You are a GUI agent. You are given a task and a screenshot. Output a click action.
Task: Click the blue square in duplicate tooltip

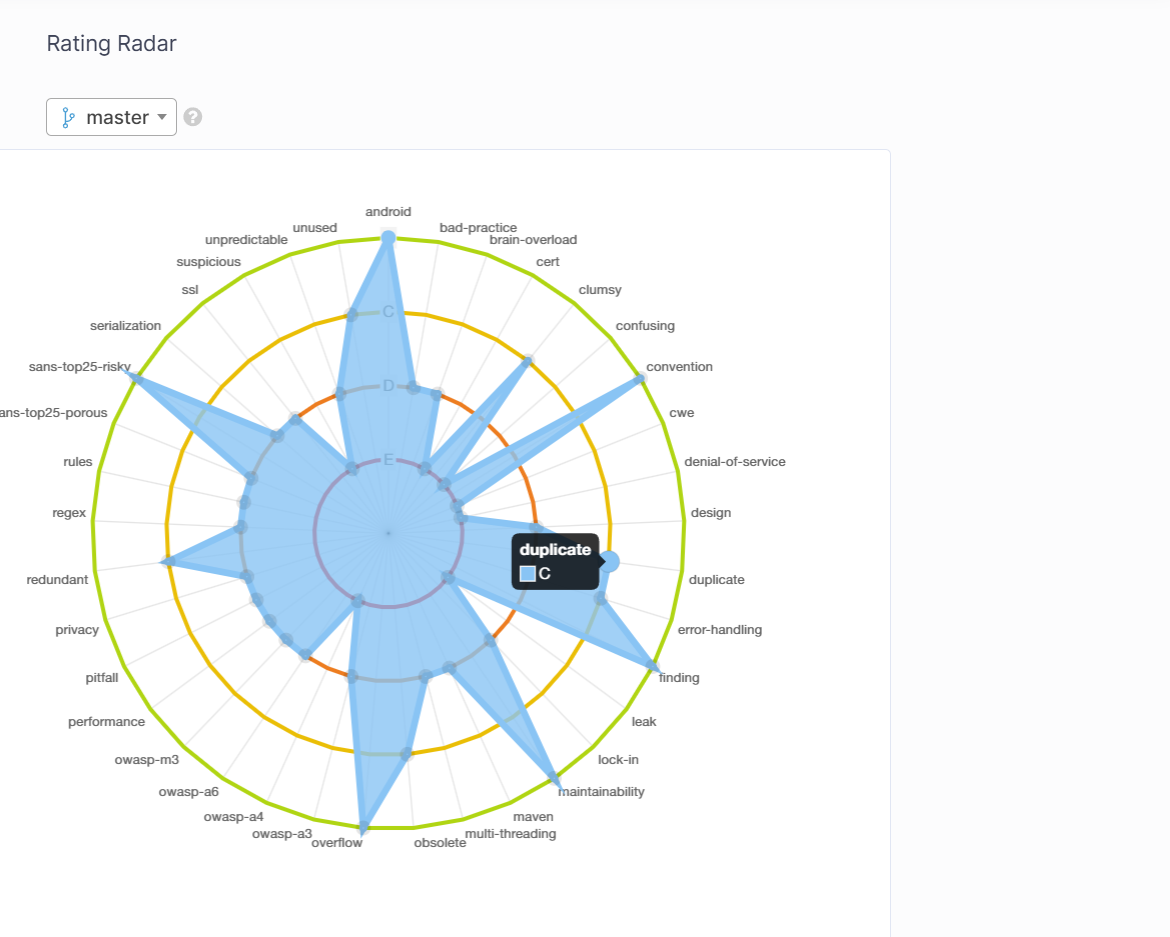[x=528, y=574]
